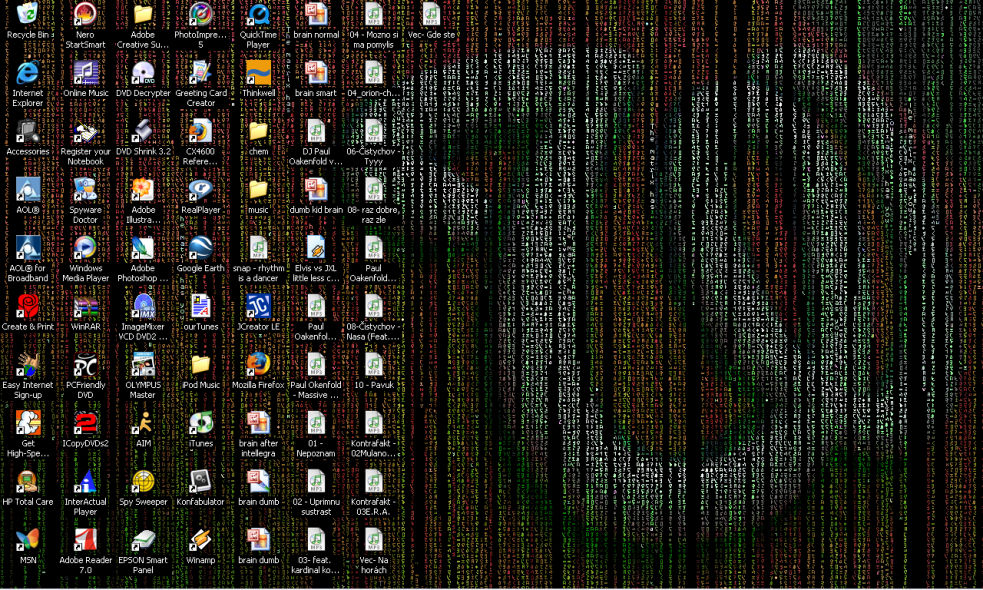The image size is (983, 590).
Task: Select the PCFriendly DVD icon
Action: [x=85, y=364]
